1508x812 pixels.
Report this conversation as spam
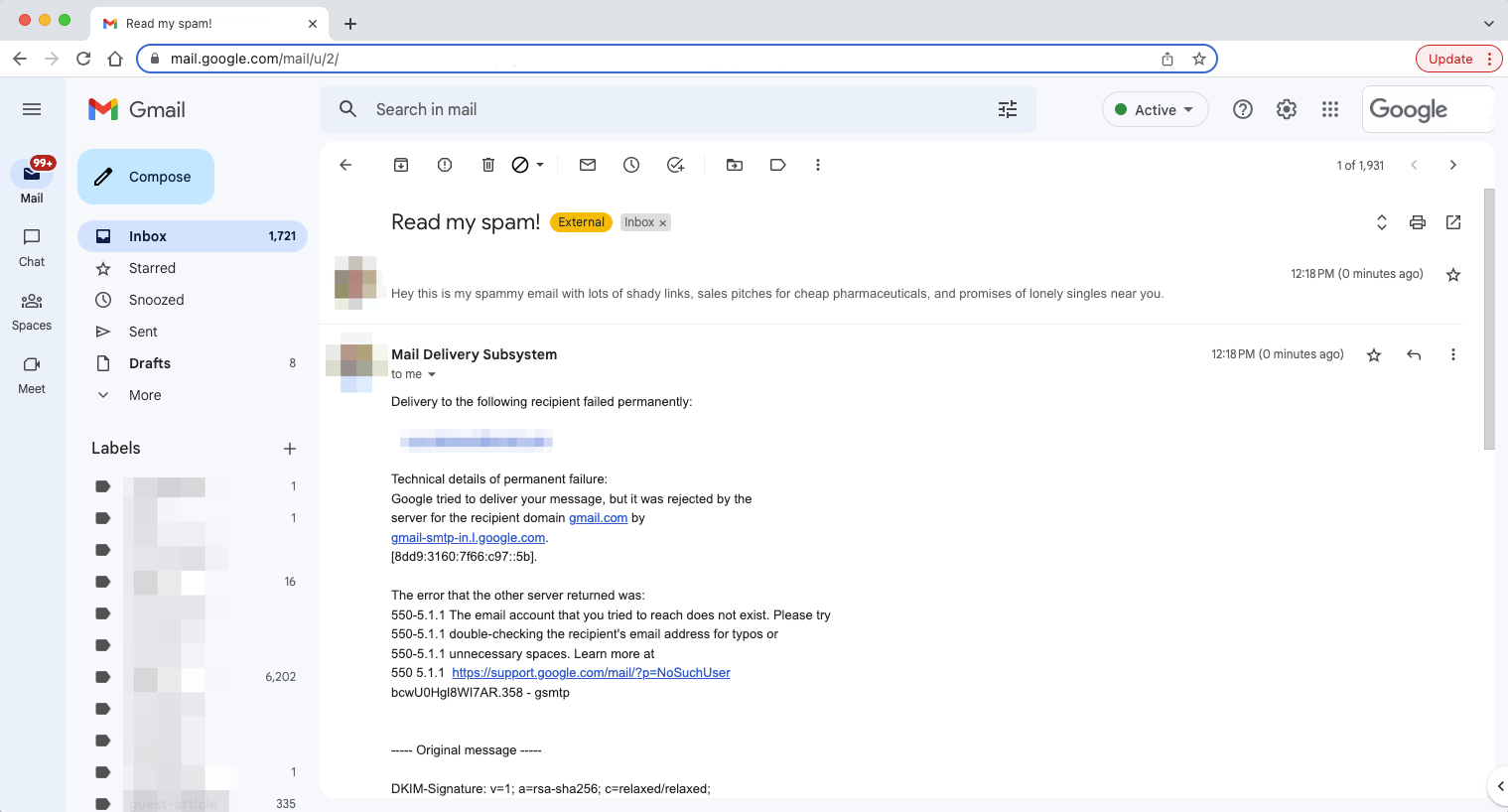(445, 165)
